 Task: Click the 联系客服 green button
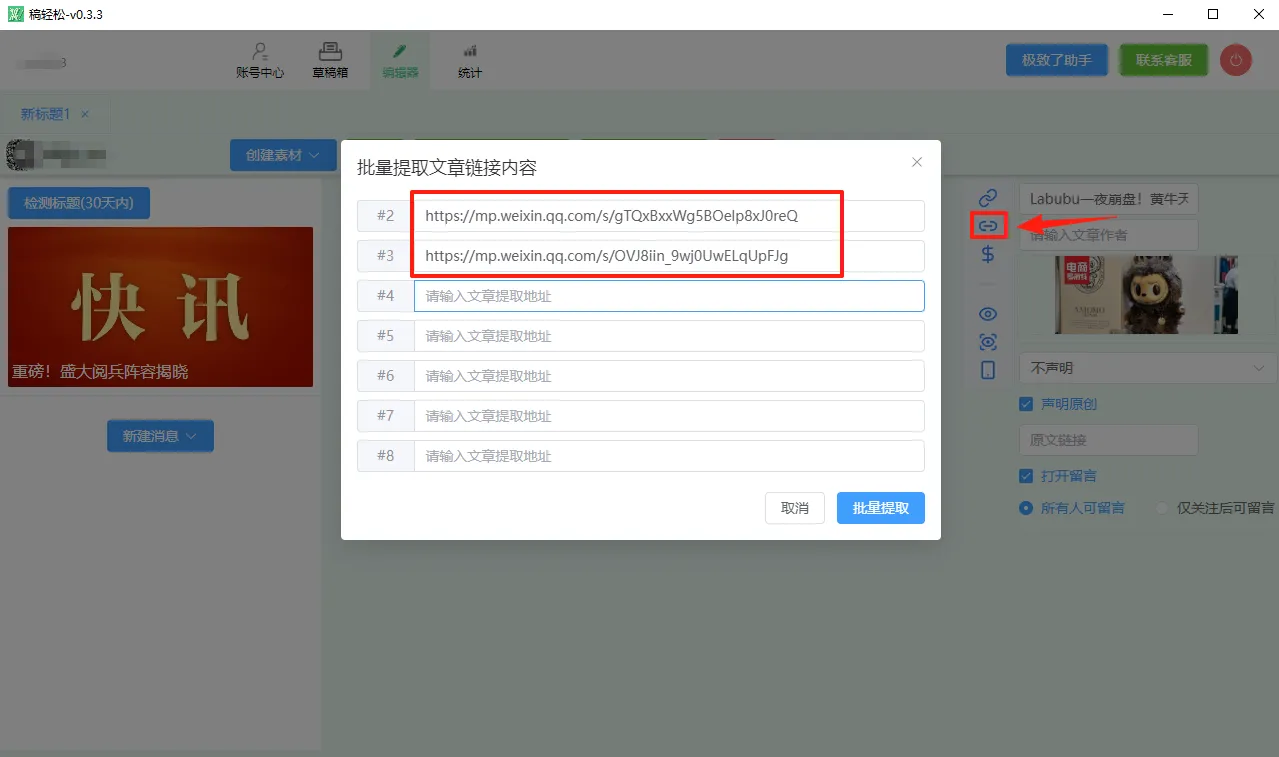coord(1163,60)
